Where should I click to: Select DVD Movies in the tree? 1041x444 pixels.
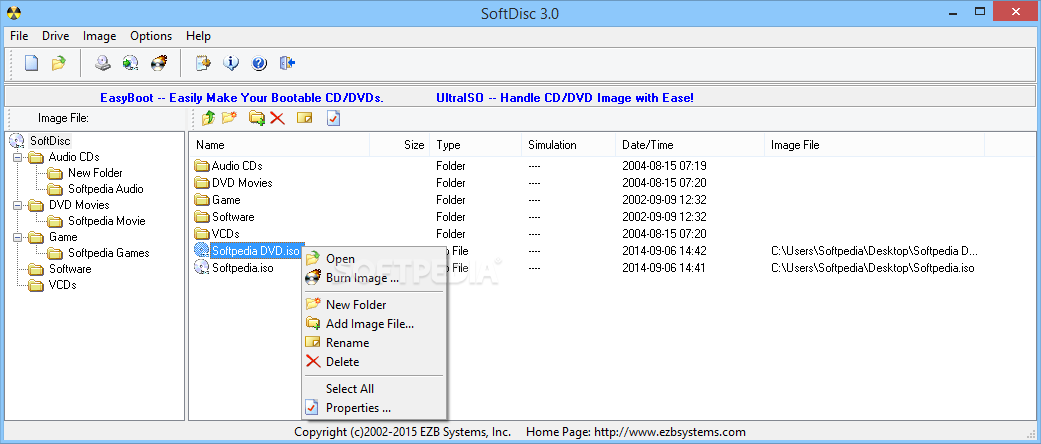(x=79, y=205)
